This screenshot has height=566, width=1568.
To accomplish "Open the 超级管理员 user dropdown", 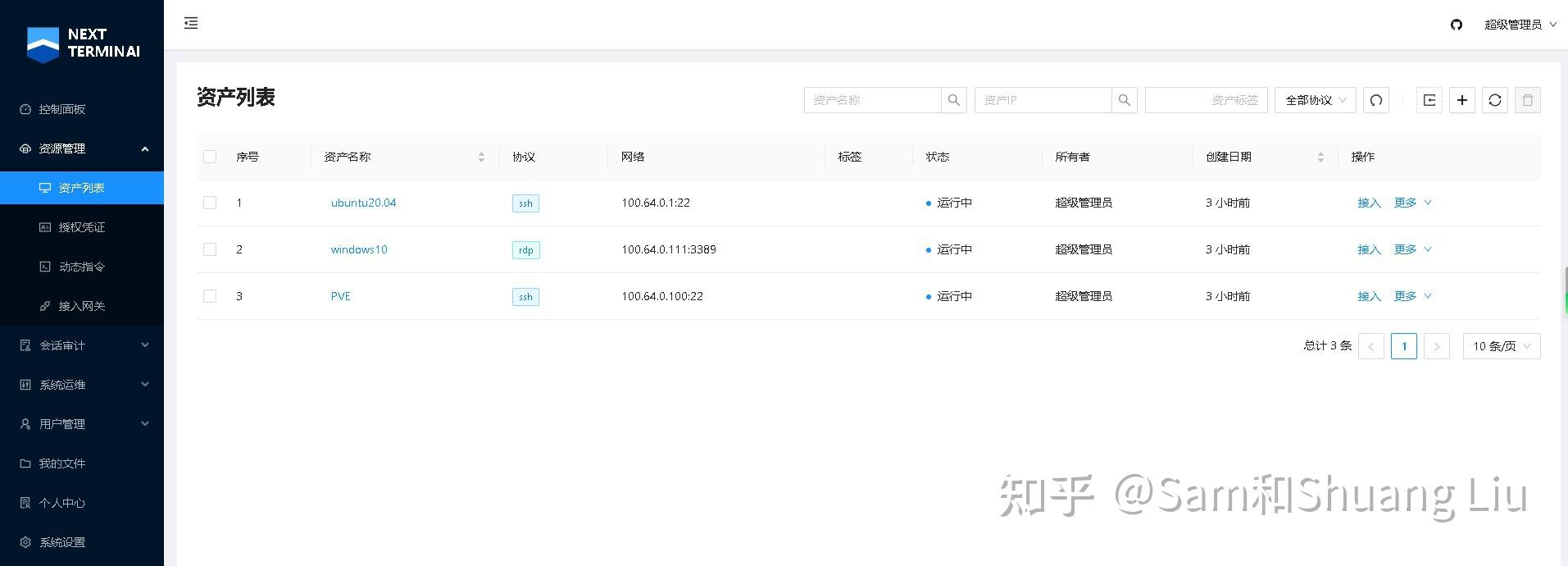I will click(x=1520, y=25).
